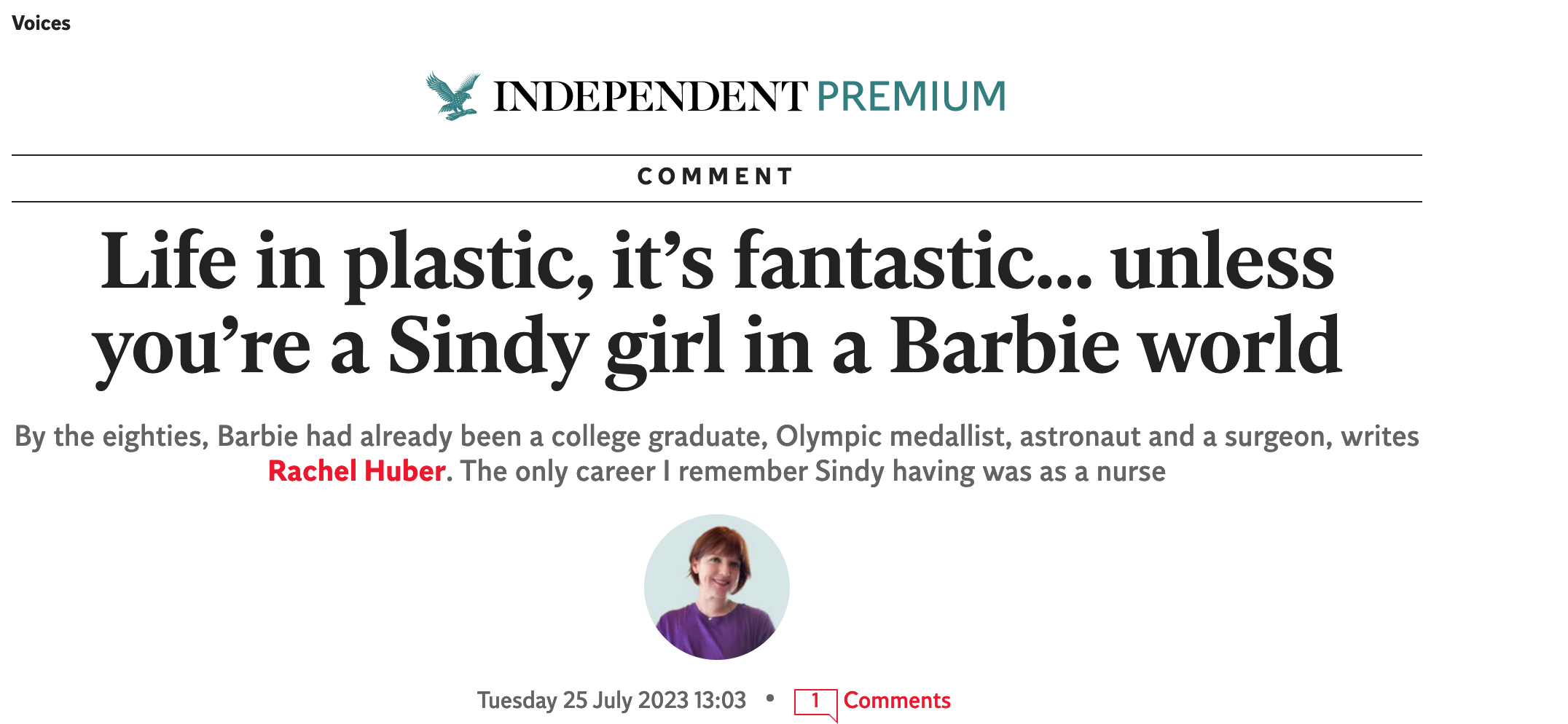Click the Voices breadcrumb at top left

[x=42, y=23]
